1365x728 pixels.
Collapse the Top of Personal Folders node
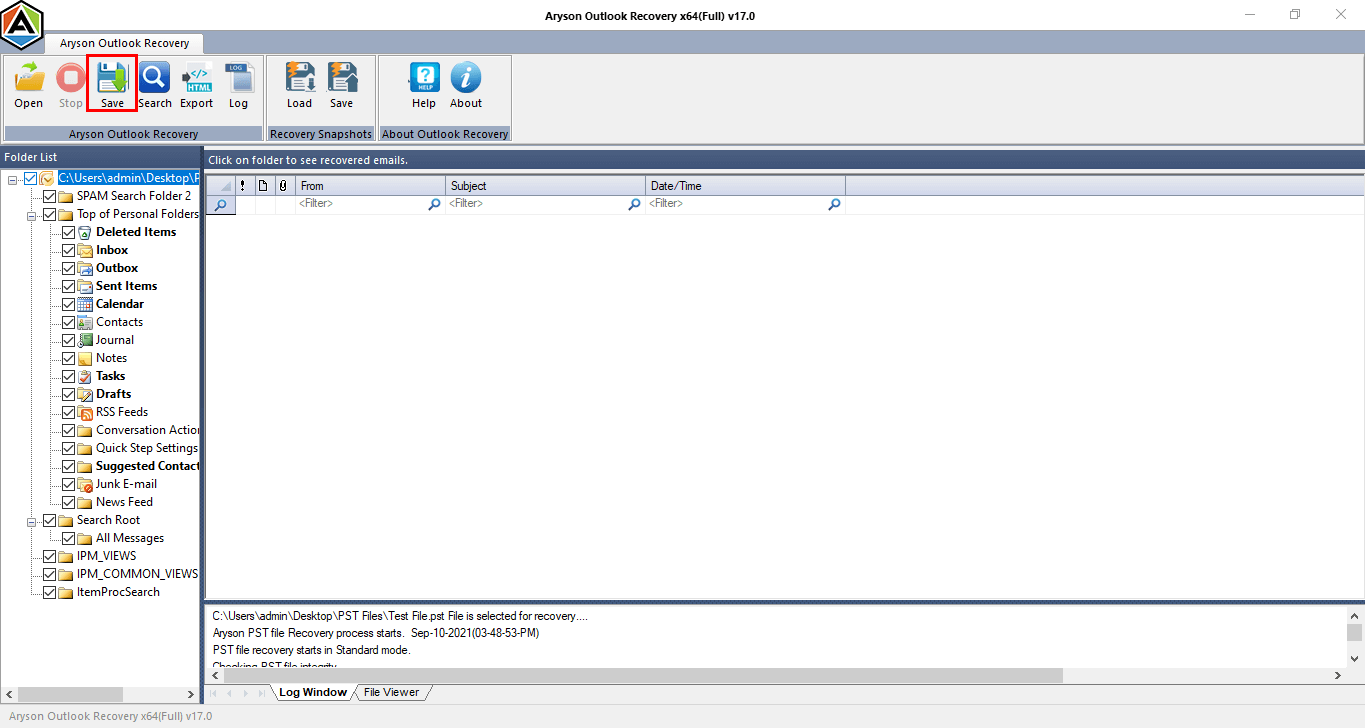(32, 215)
